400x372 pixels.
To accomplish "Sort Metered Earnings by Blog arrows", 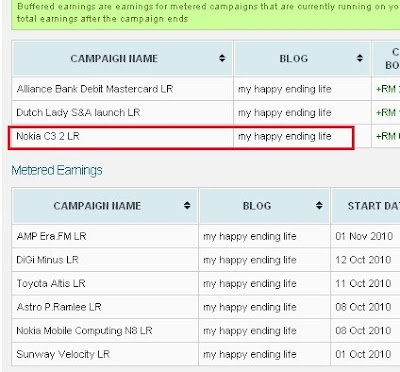I will point(319,205).
